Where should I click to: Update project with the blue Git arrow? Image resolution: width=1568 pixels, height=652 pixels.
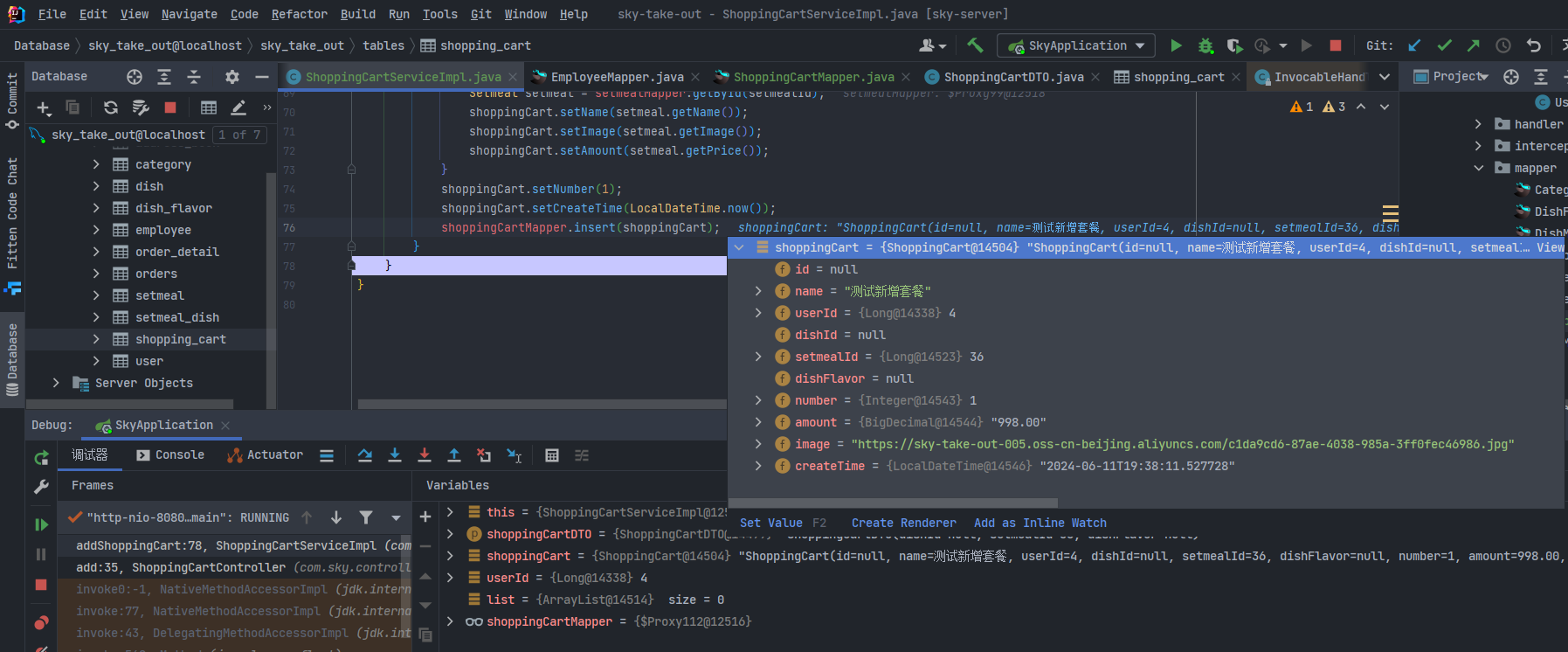click(x=1414, y=45)
